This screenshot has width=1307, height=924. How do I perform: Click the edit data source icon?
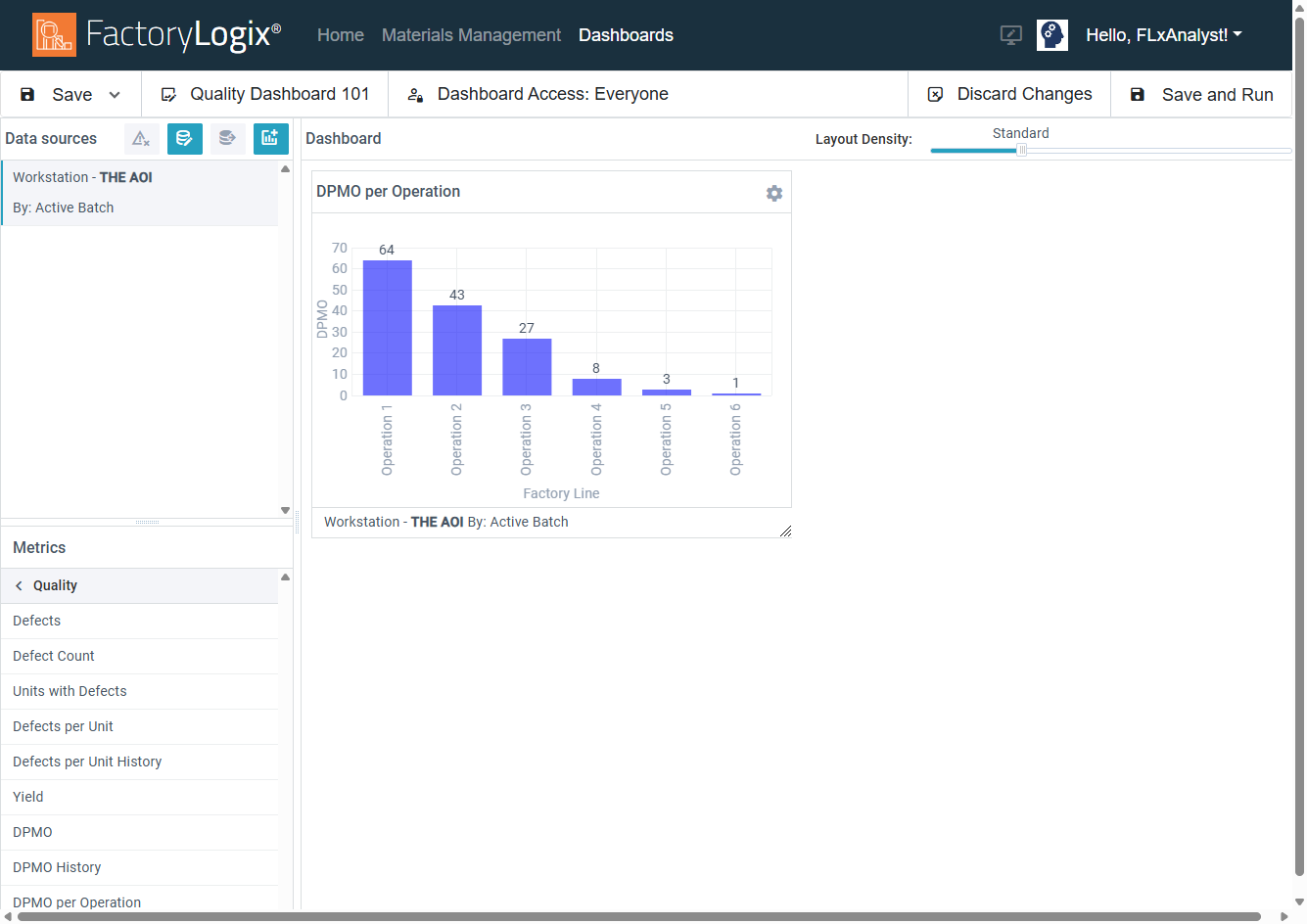tap(184, 139)
